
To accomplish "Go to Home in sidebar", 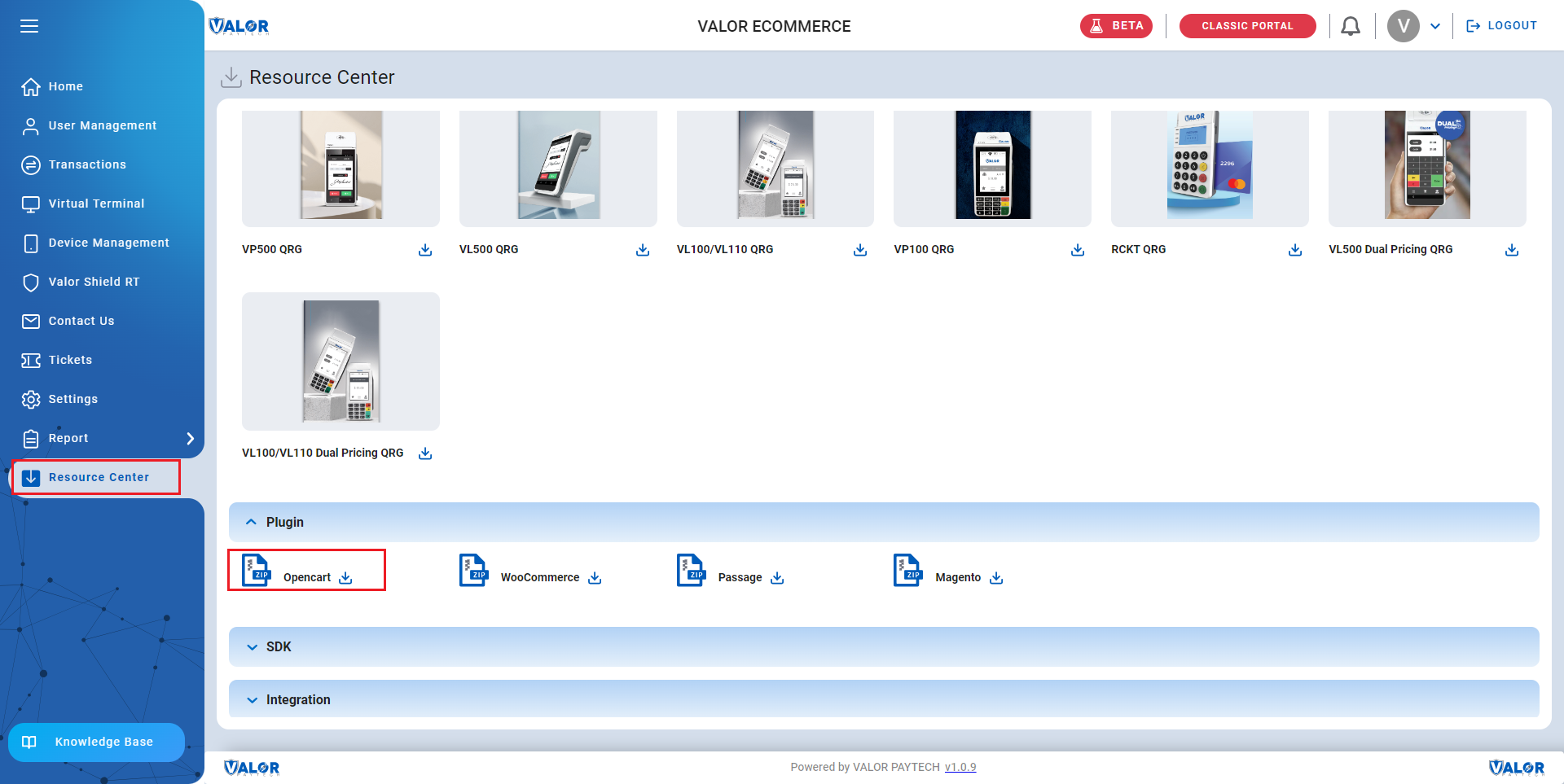I will [x=66, y=86].
